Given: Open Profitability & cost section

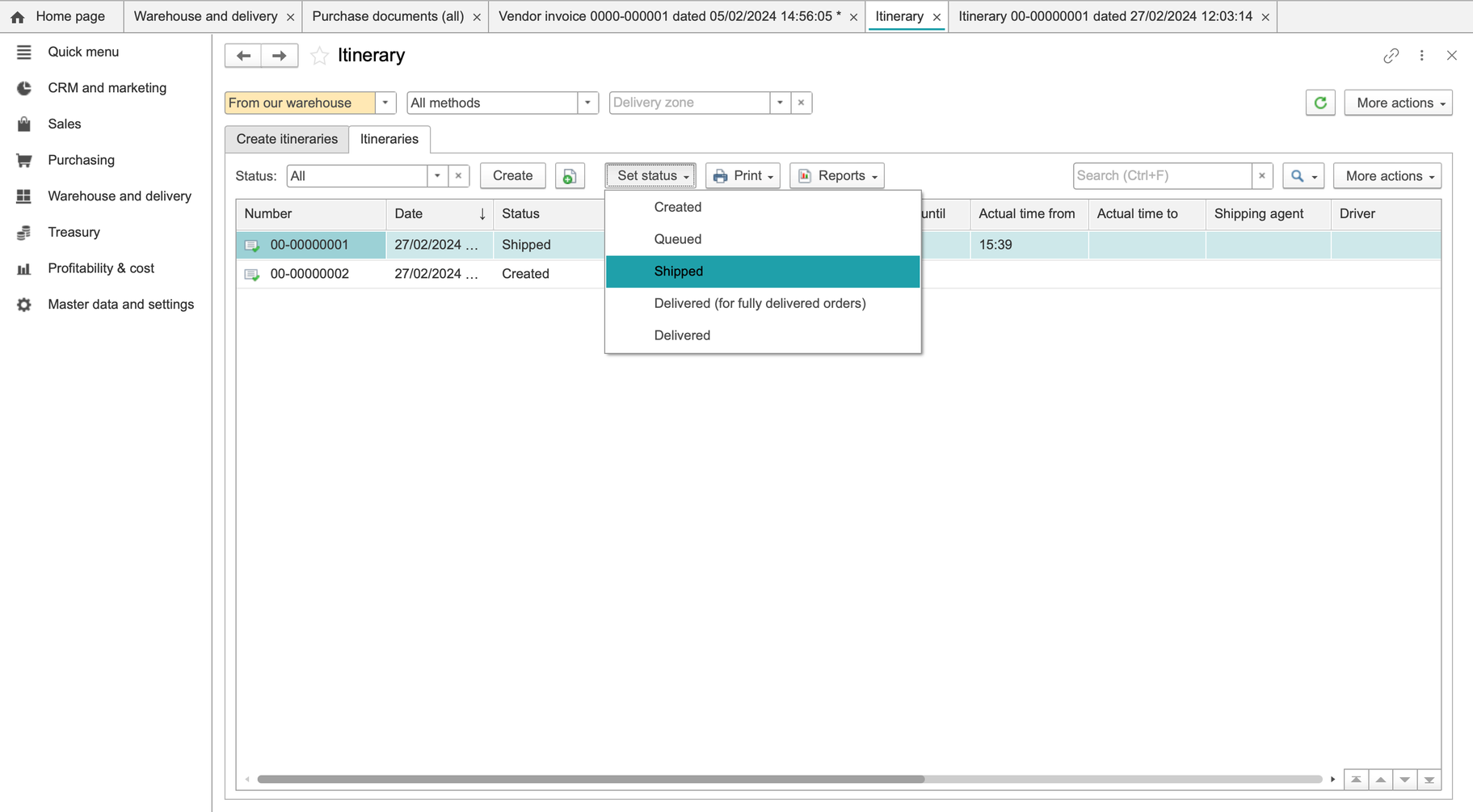Looking at the screenshot, I should [100, 268].
